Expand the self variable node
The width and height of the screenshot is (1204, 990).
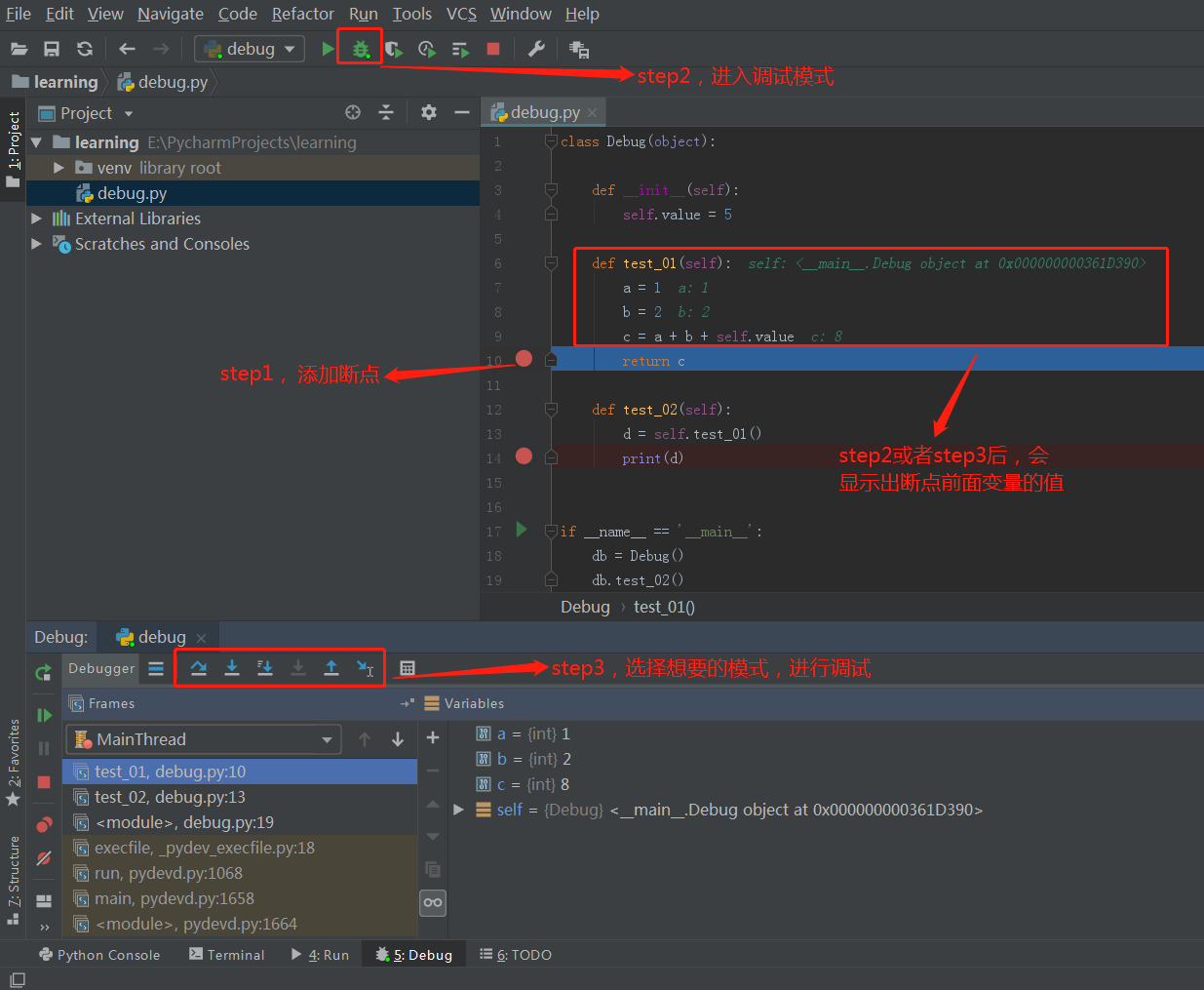click(x=459, y=810)
